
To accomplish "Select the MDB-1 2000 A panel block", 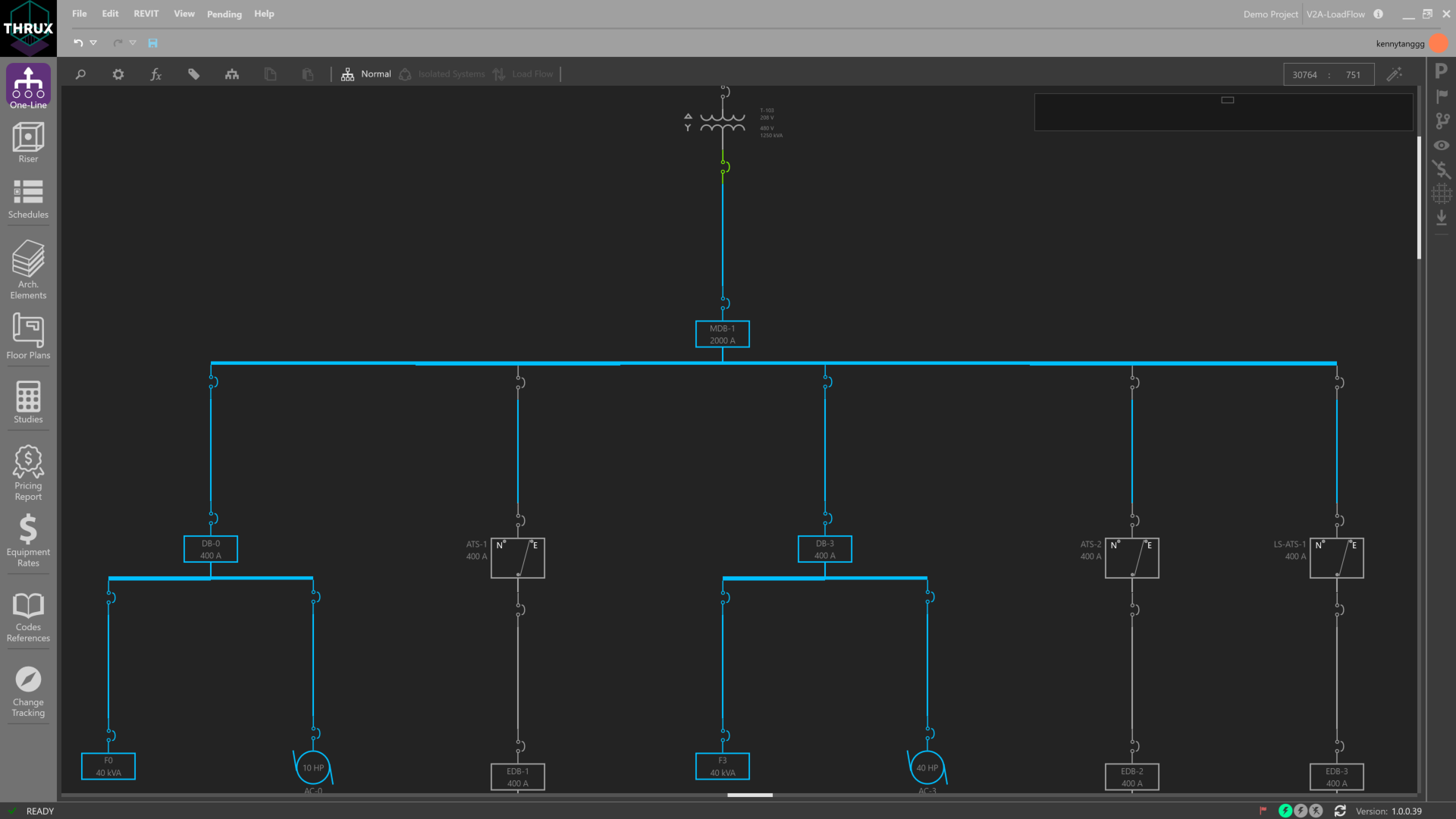I will [x=722, y=334].
